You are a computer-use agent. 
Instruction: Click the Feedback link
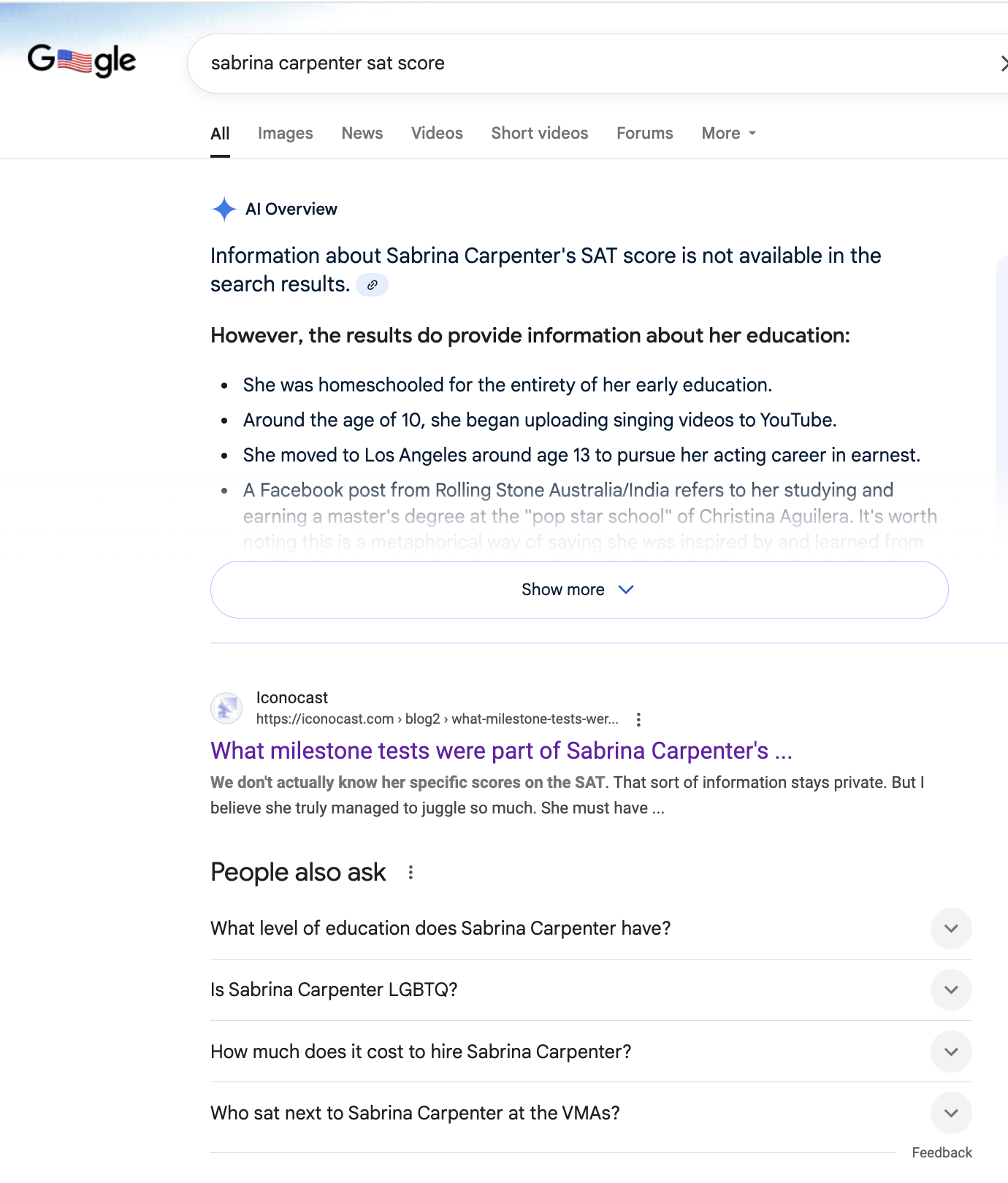click(x=942, y=1153)
